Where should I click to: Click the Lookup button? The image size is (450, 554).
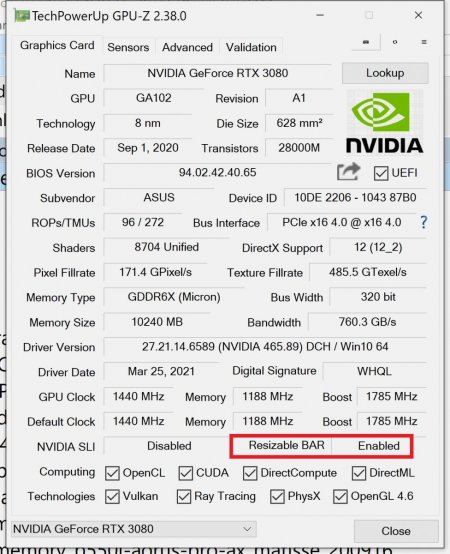385,73
